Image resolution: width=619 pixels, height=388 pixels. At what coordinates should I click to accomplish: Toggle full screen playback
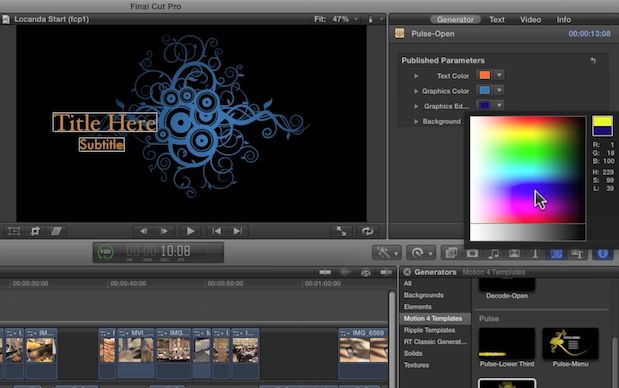tap(341, 231)
